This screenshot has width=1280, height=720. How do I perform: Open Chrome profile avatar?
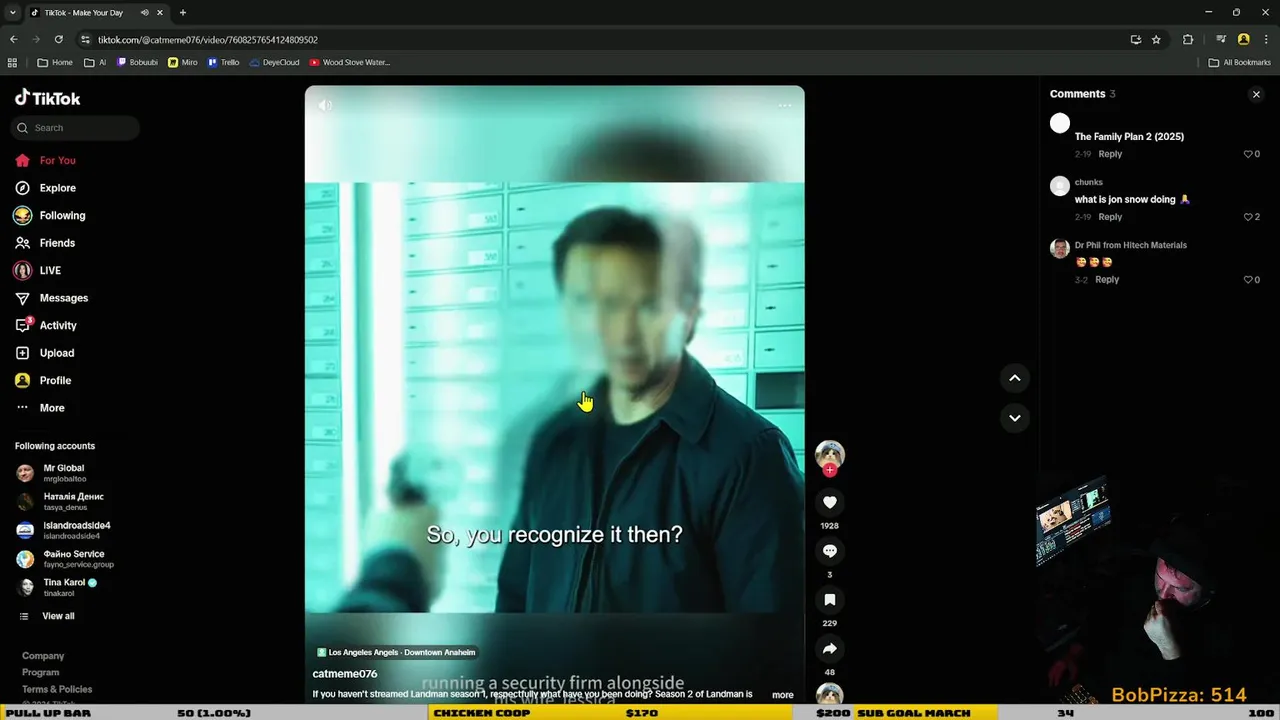tap(1243, 39)
